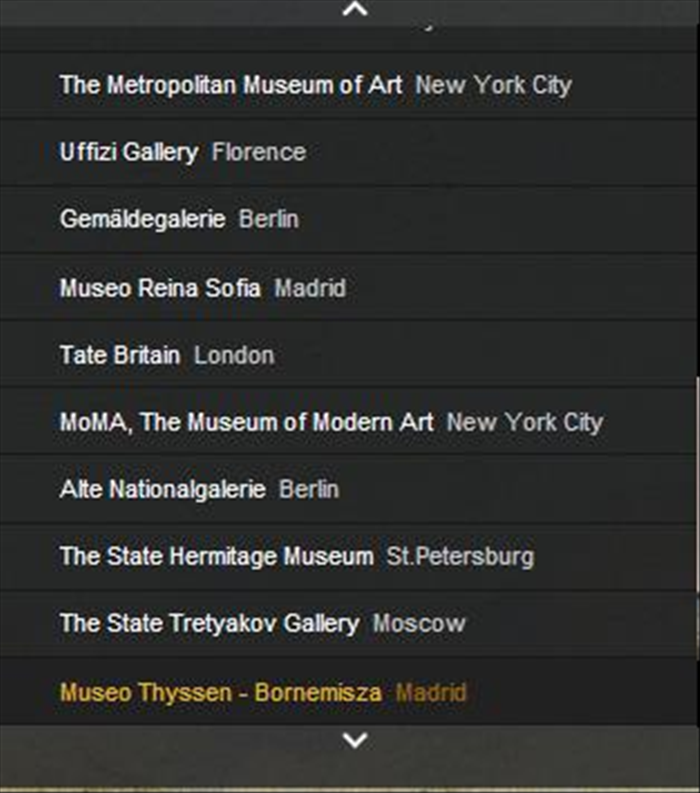Screen dimensions: 700x793
Task: Click Madrid label beside Museo Reina Sofia
Action: pyautogui.click(x=310, y=288)
